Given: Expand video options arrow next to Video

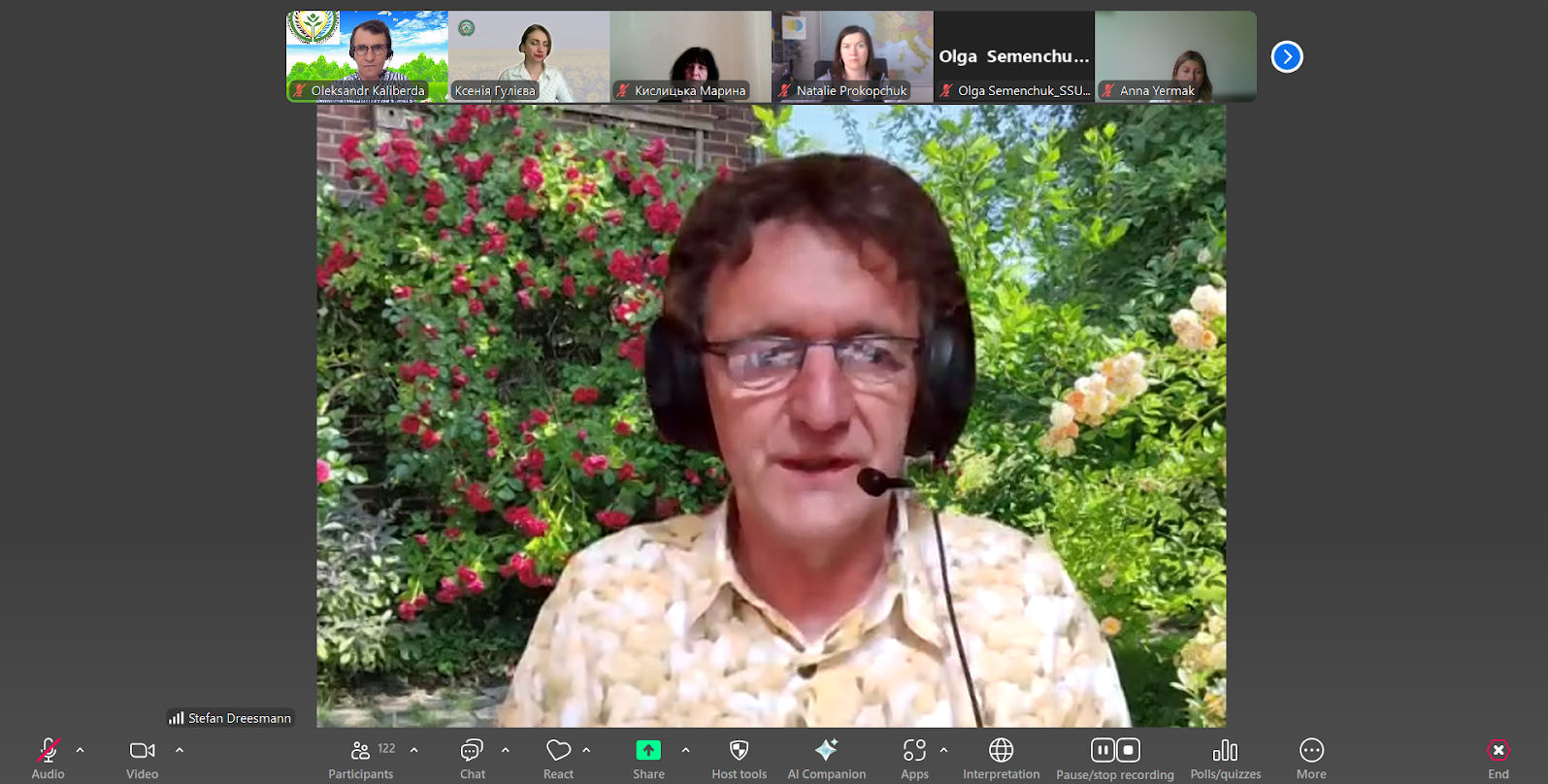Looking at the screenshot, I should pos(180,750).
